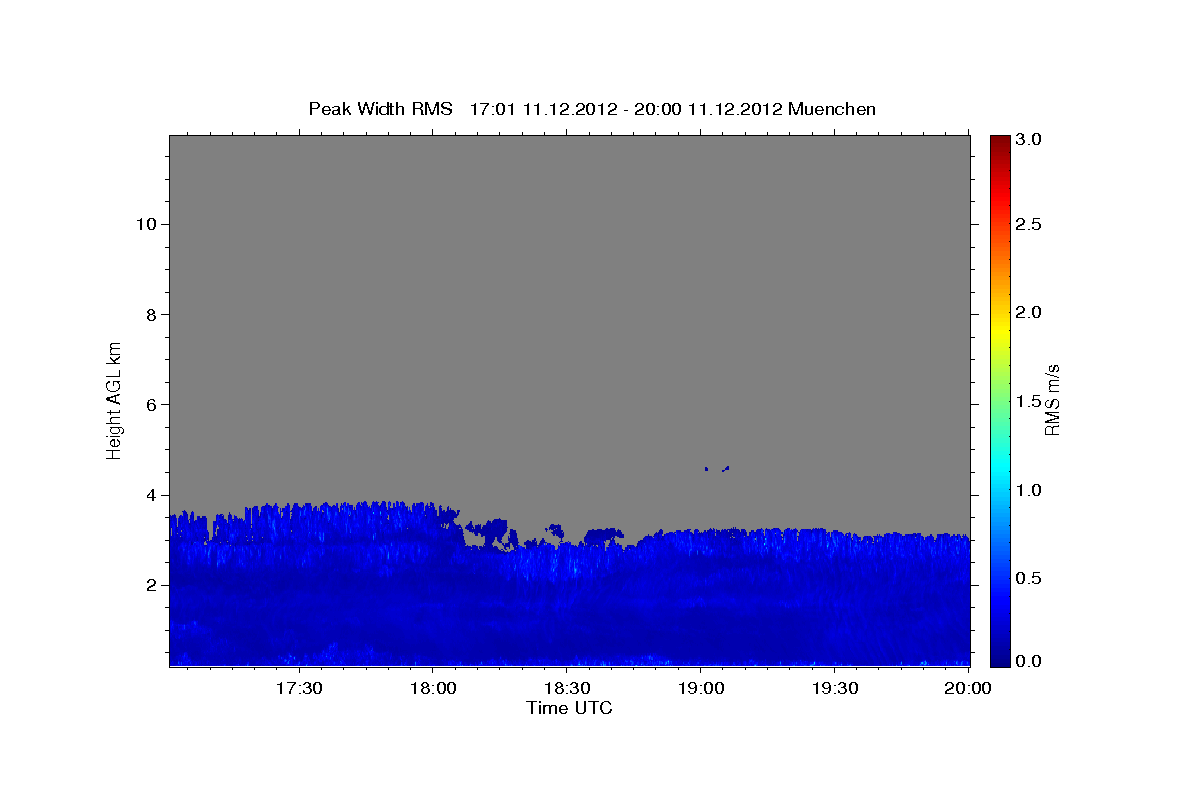Click the 19:30 time tick label
Viewport: 1200px width, 800px height.
pyautogui.click(x=834, y=688)
